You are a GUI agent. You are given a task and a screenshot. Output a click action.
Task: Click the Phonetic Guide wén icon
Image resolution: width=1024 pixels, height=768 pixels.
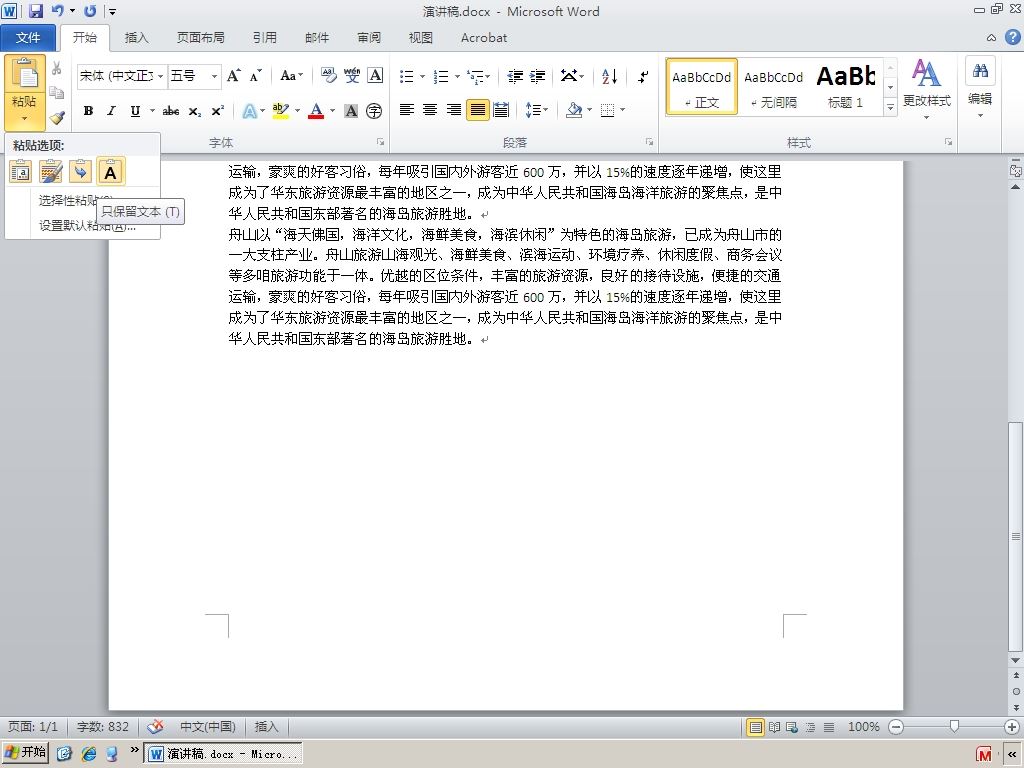(x=352, y=76)
